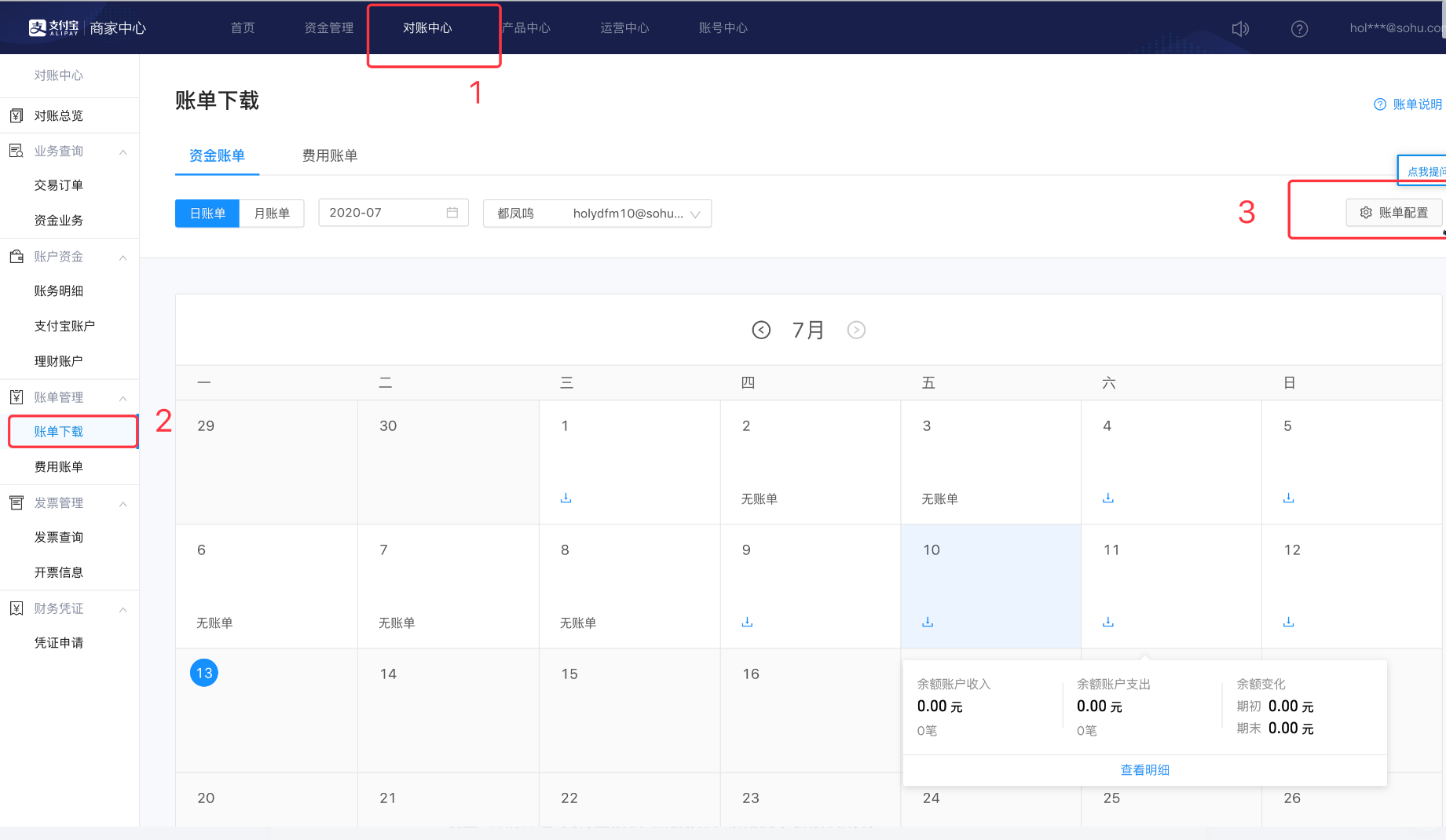Click the 查看明细 link in popup
The height and width of the screenshot is (840, 1446).
click(1144, 770)
